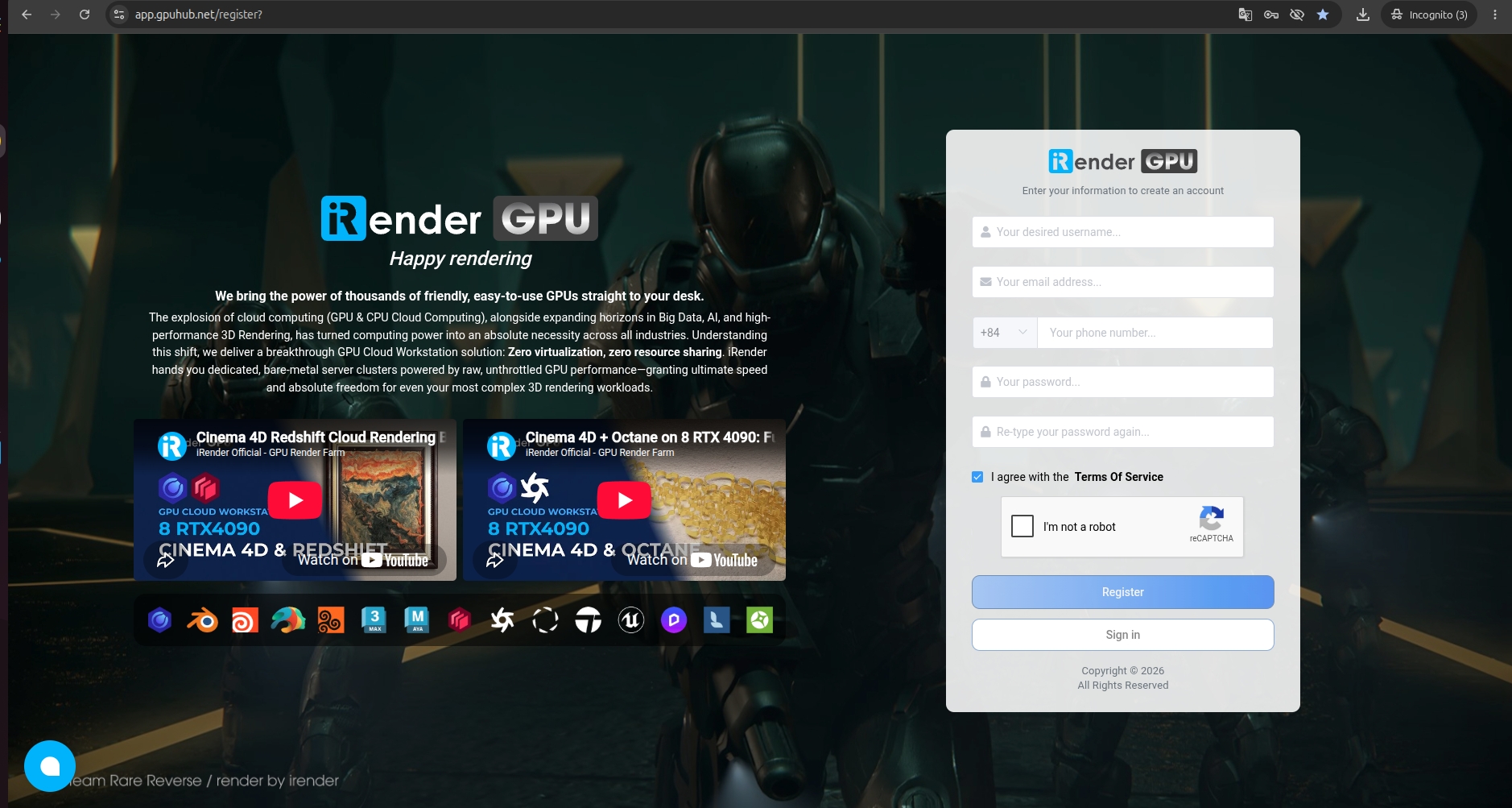Focus the email address input field
This screenshot has height=808, width=1512.
(1123, 282)
